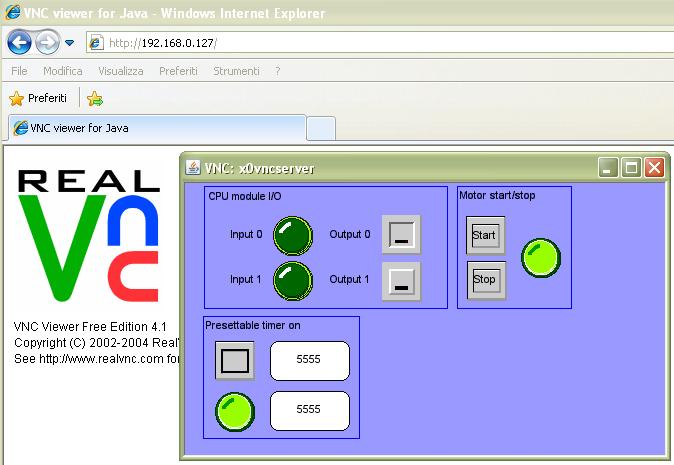Viewport: 674px width, 465px height.
Task: Go back with the browser Back arrow
Action: (19, 42)
